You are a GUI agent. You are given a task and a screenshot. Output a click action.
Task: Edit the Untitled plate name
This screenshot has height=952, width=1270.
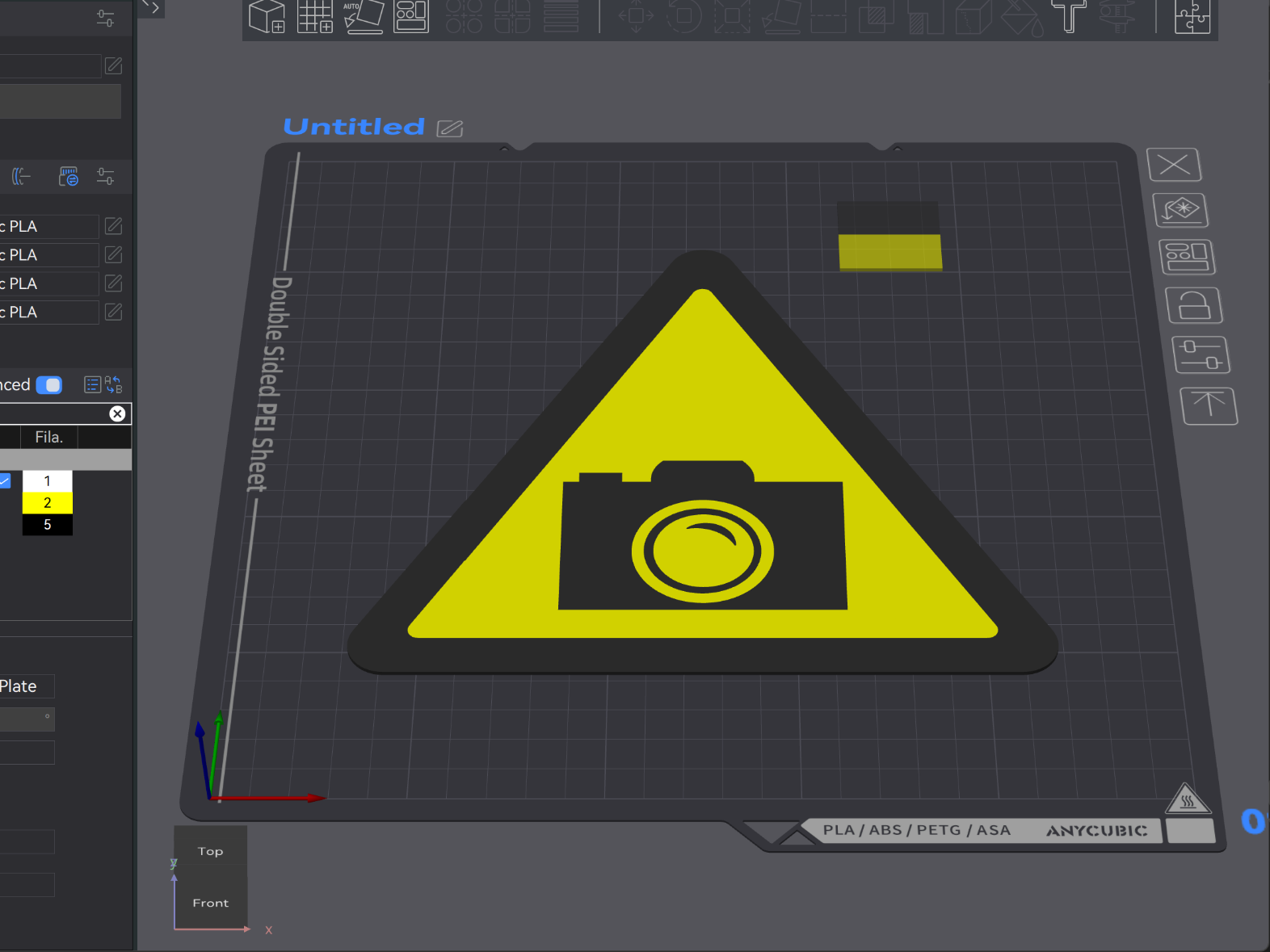[x=449, y=128]
